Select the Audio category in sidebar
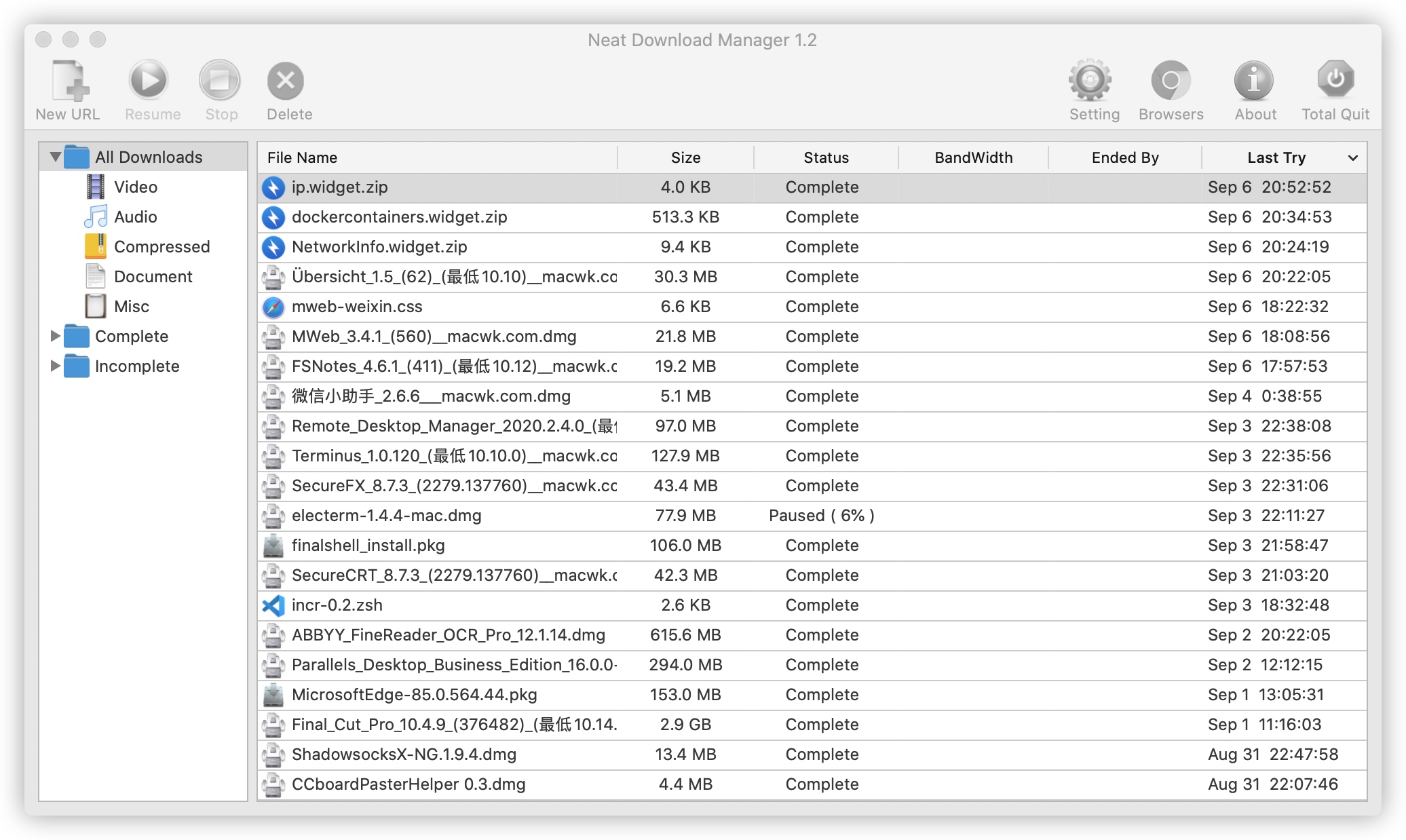Image resolution: width=1406 pixels, height=840 pixels. [135, 216]
